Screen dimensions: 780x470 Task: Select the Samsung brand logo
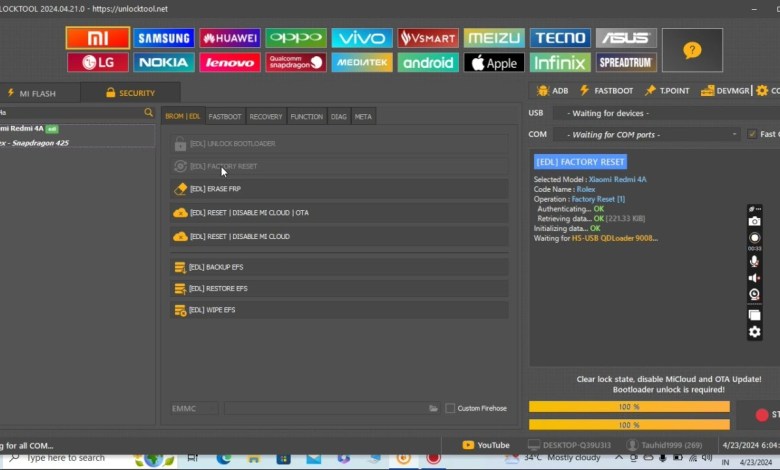coord(164,38)
